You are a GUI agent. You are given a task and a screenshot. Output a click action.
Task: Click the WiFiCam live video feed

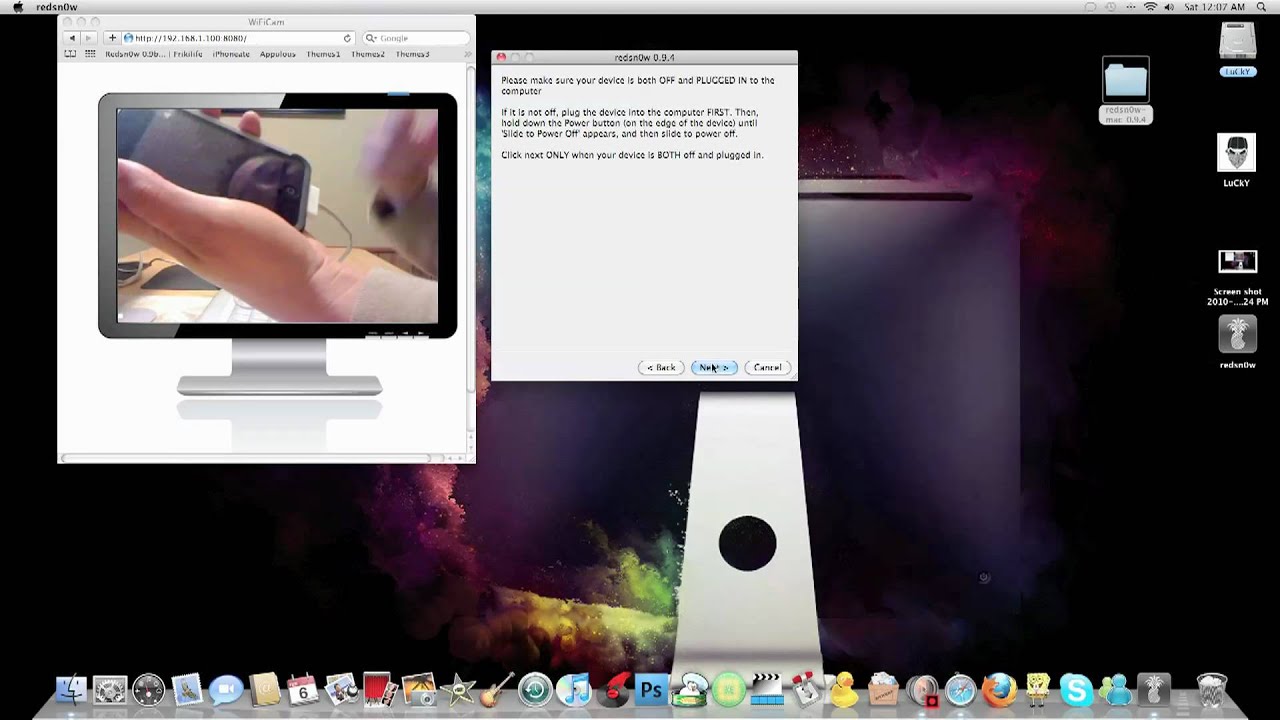coord(277,215)
